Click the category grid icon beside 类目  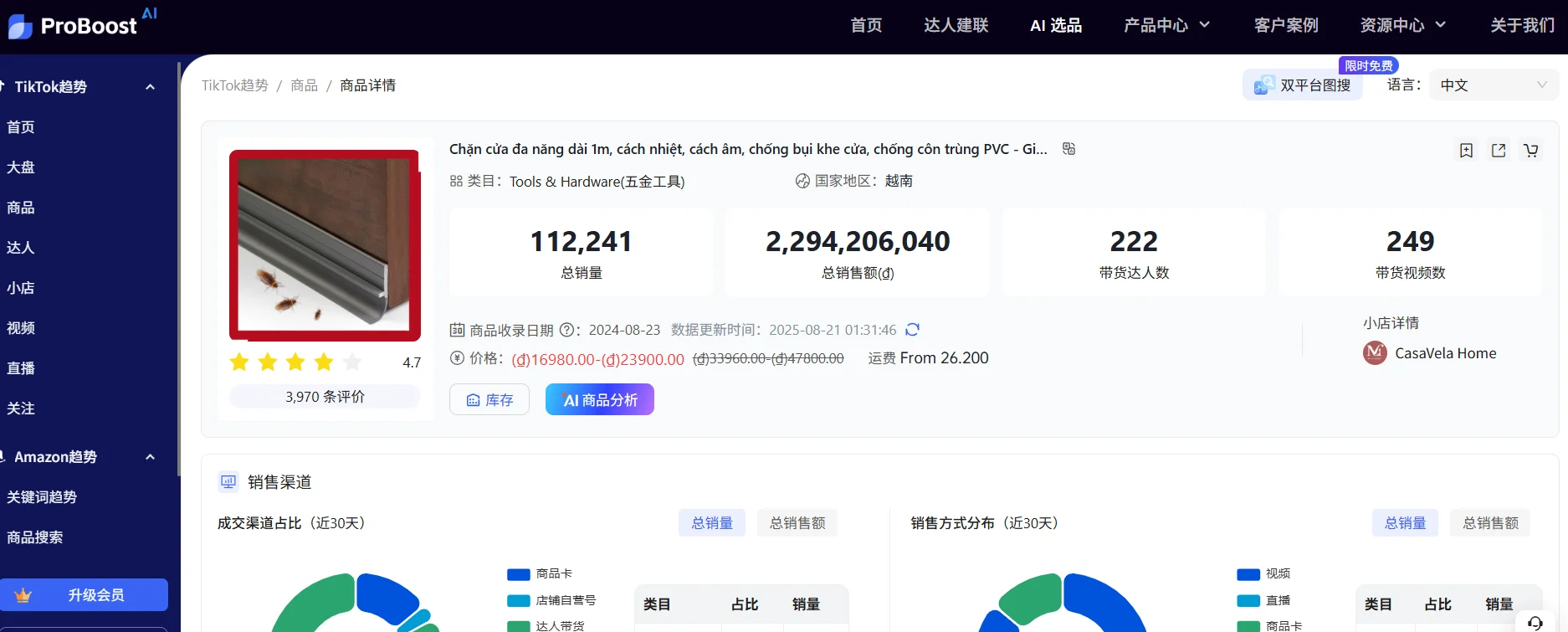click(456, 181)
